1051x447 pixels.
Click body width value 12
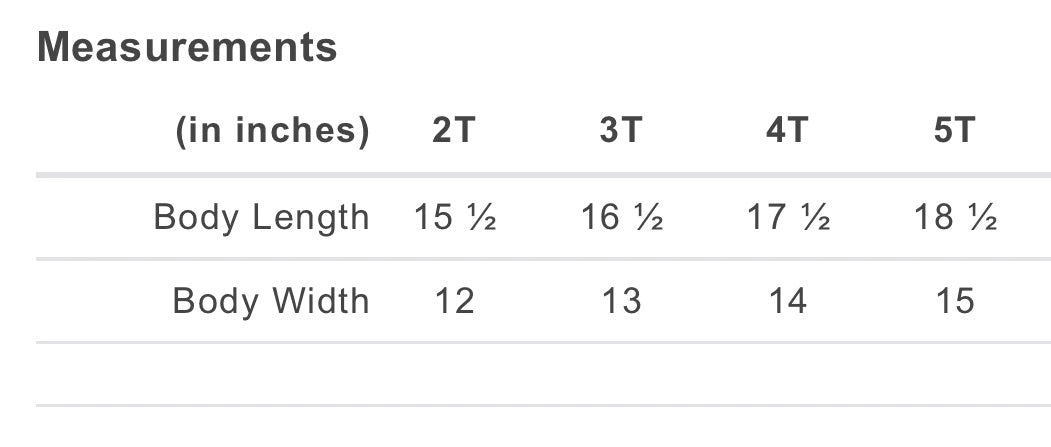tap(454, 300)
